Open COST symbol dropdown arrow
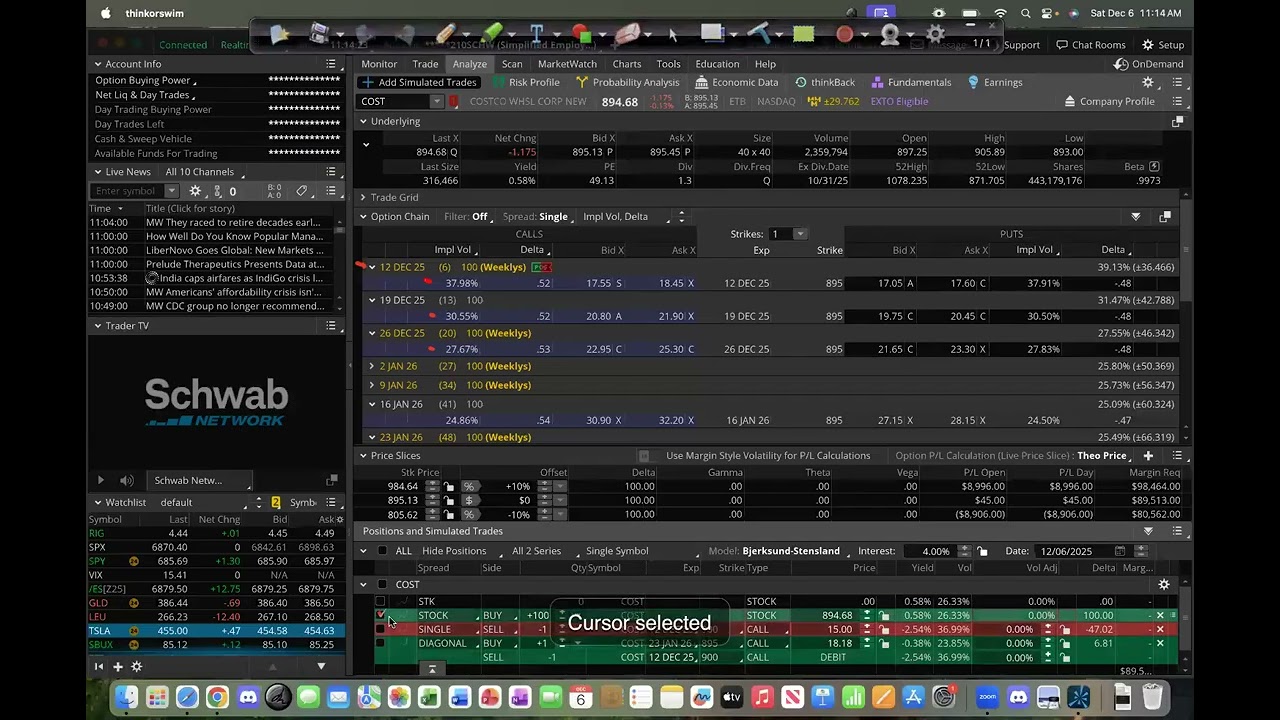The height and width of the screenshot is (720, 1280). [436, 102]
